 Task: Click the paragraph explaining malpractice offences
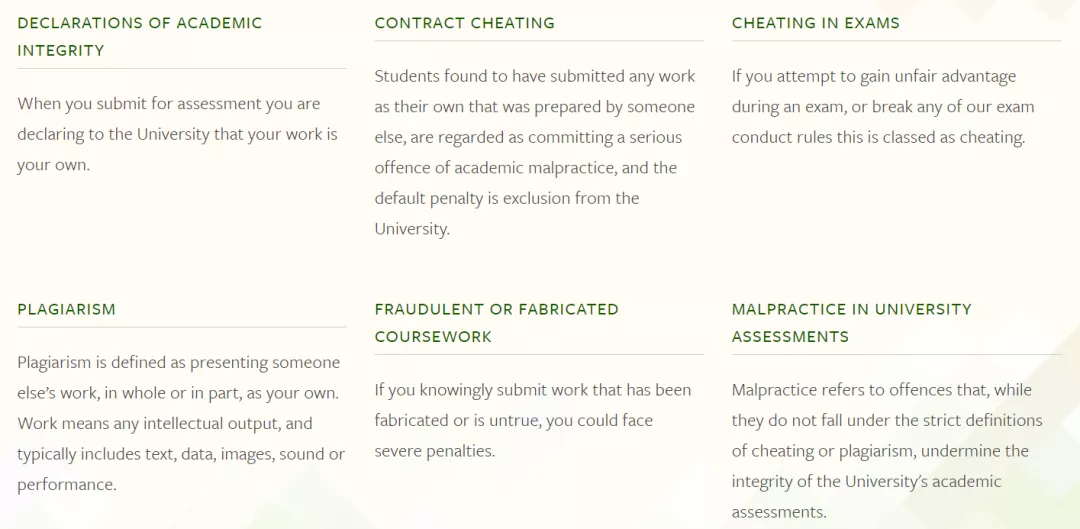click(x=887, y=450)
